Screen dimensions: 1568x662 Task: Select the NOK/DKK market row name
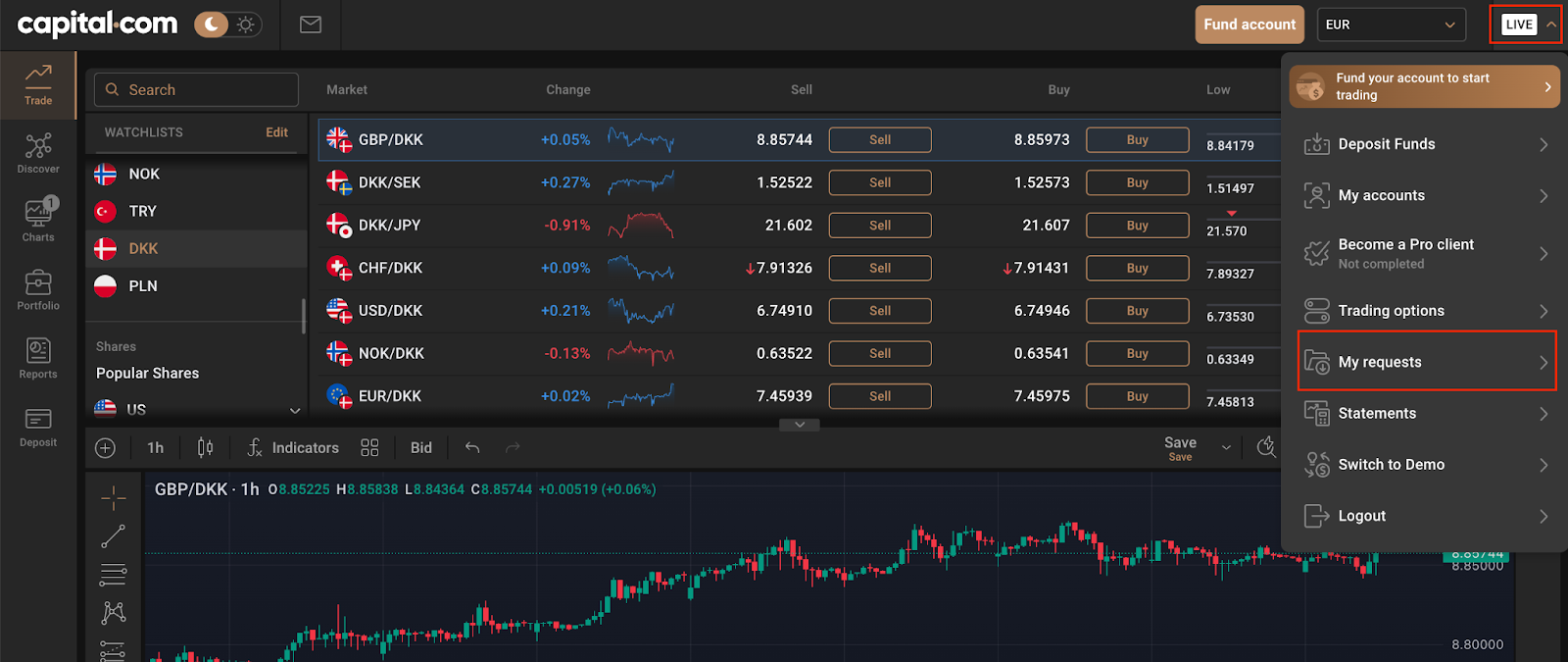(391, 353)
